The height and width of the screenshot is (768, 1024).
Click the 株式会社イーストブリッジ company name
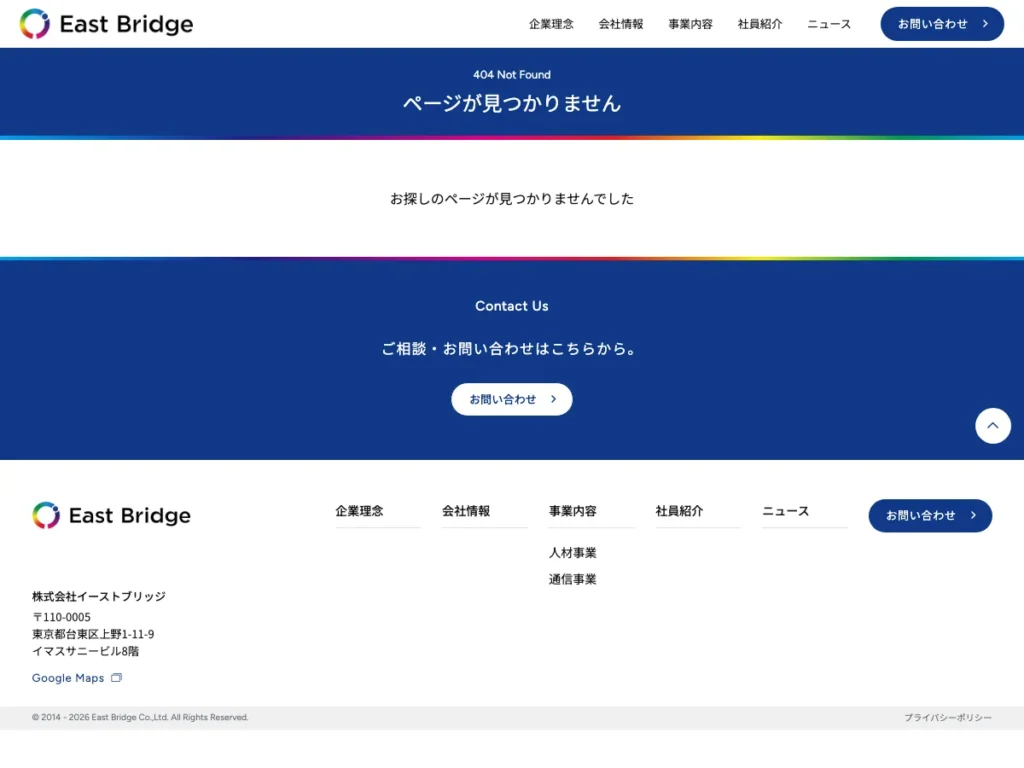[x=99, y=596]
